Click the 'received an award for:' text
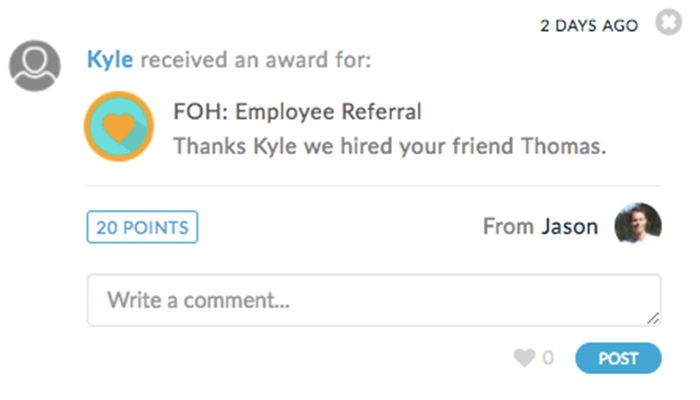 pos(256,60)
